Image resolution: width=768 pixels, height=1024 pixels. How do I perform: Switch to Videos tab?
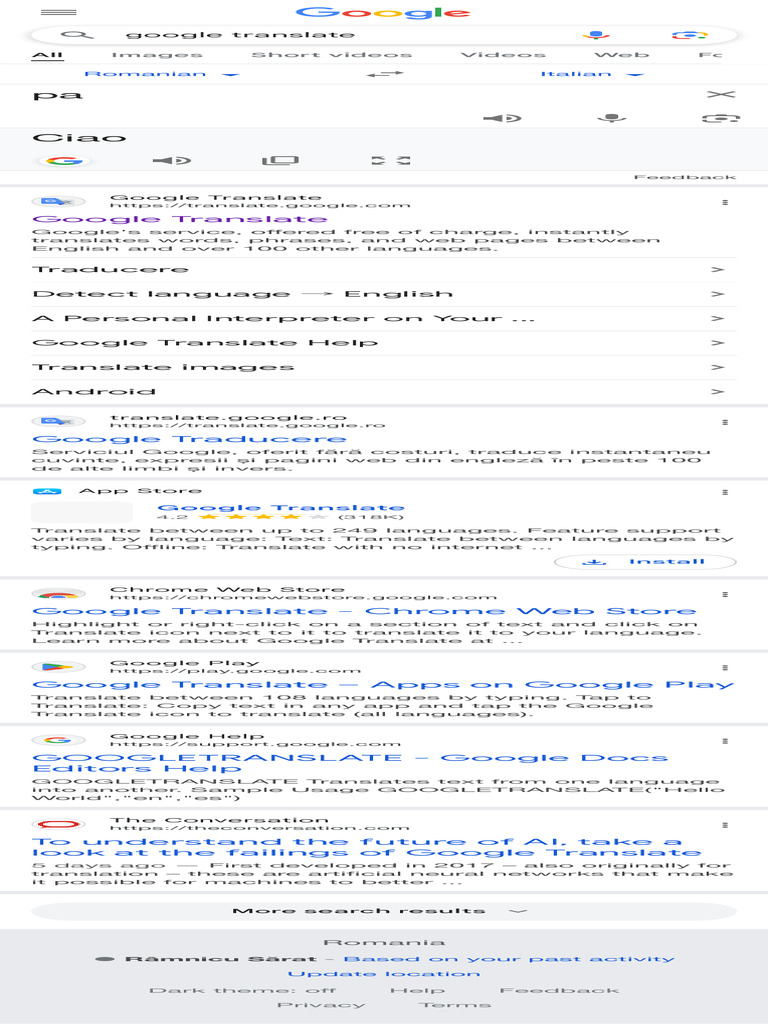click(x=503, y=55)
